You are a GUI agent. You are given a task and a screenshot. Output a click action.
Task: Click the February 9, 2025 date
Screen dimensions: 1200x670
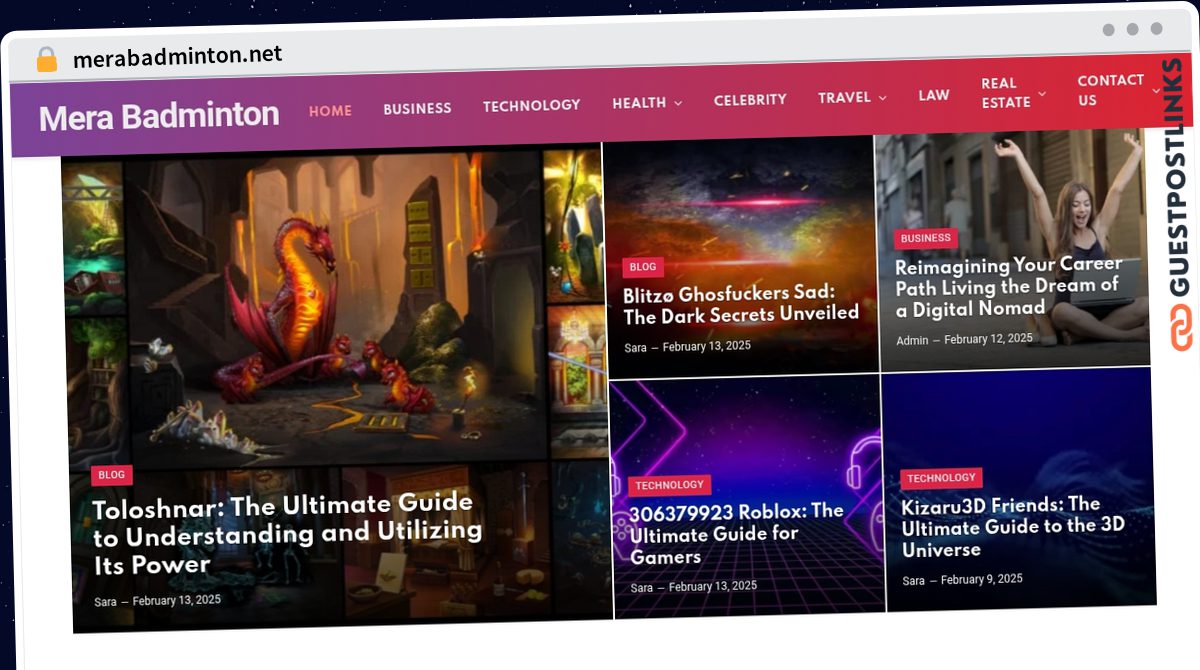coord(982,579)
